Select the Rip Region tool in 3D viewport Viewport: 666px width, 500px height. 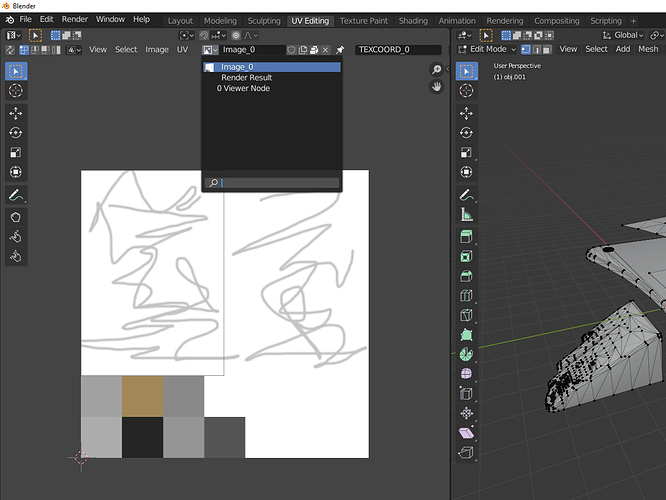(466, 452)
